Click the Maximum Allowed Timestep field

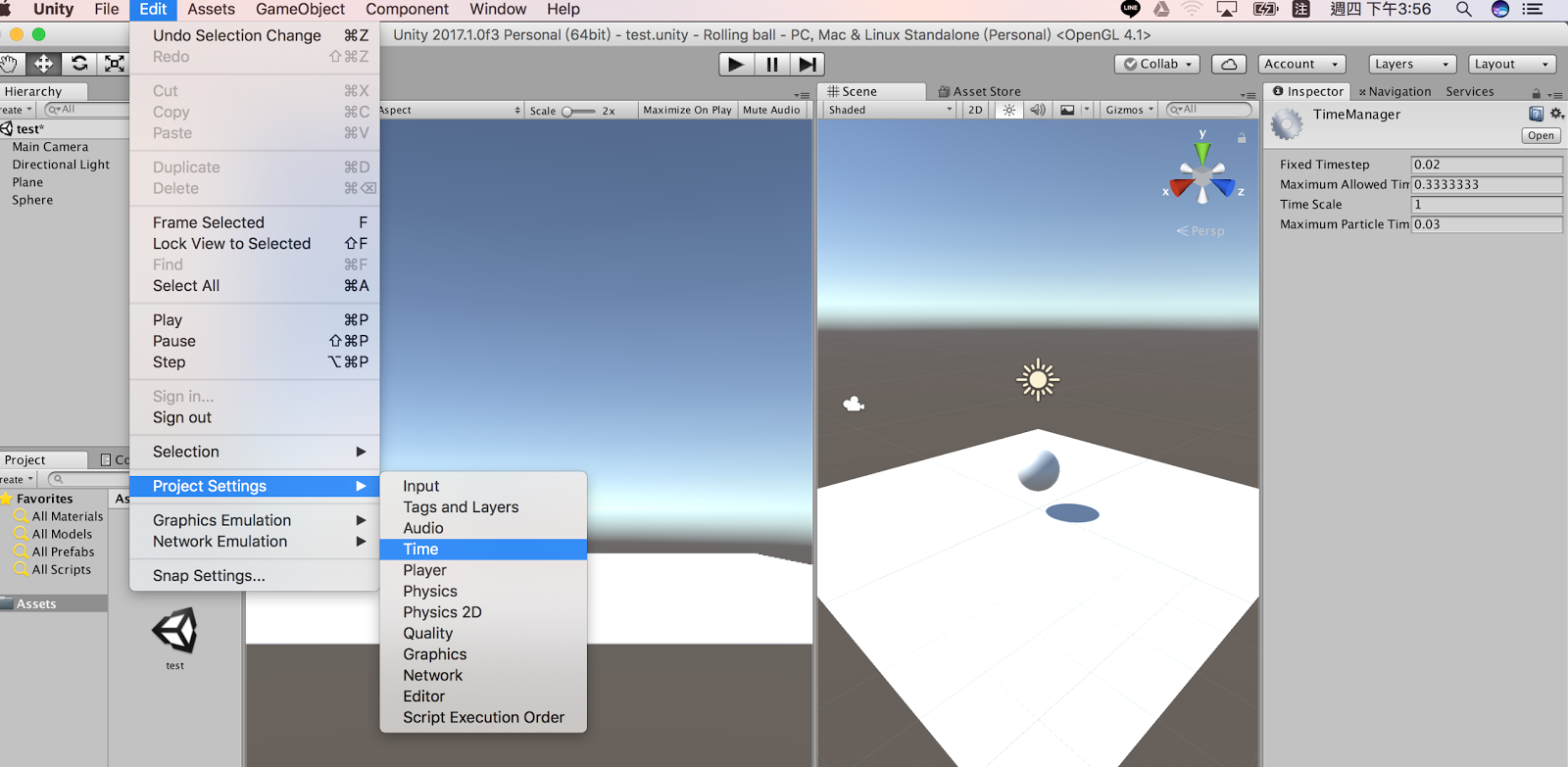(x=1486, y=184)
